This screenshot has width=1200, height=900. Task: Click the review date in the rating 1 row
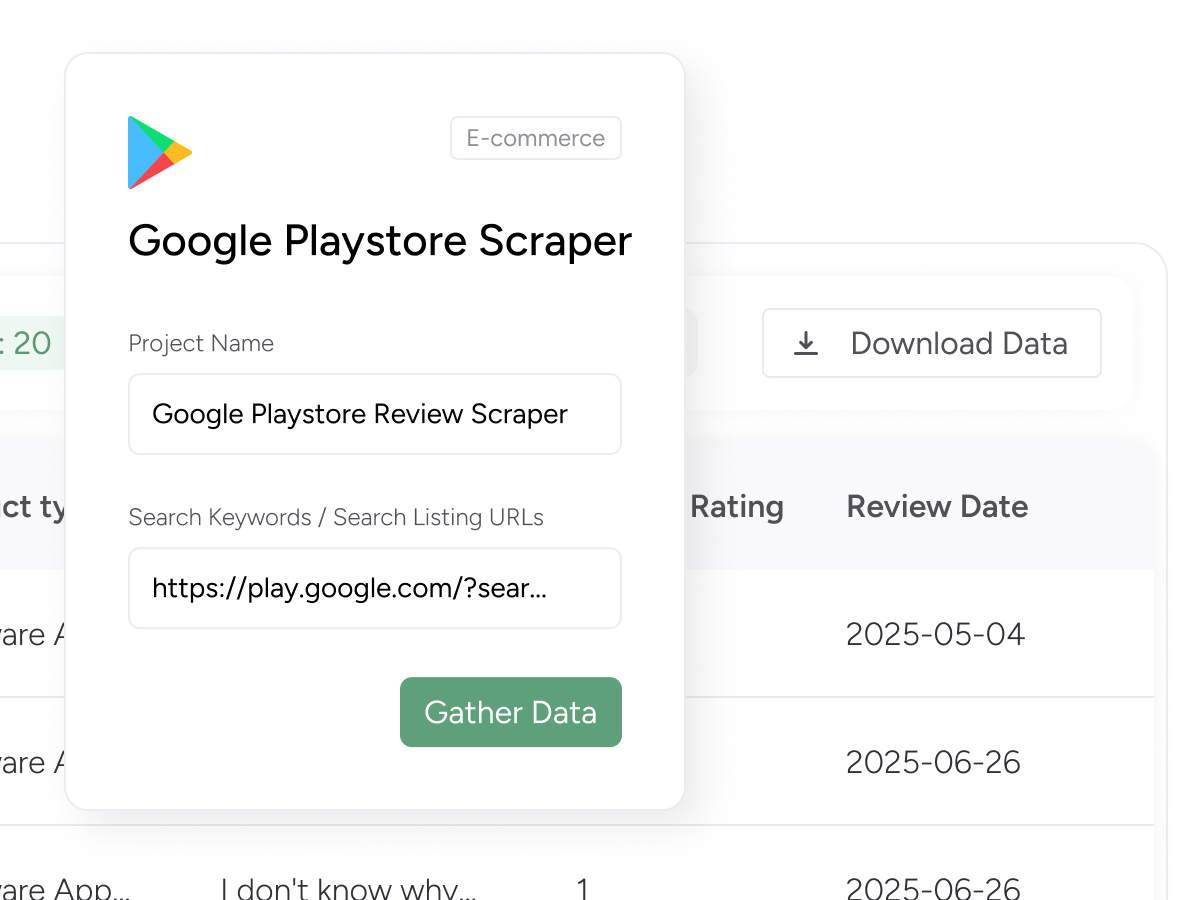click(x=933, y=886)
